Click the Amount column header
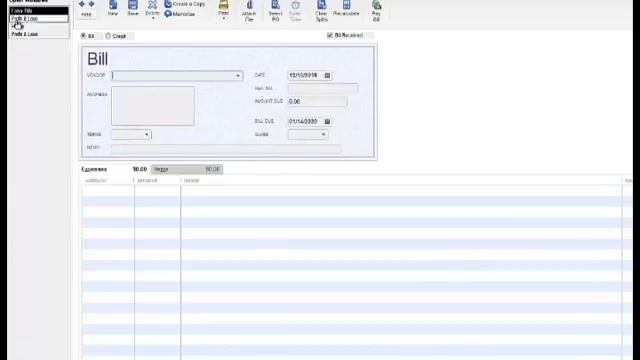 [x=157, y=180]
